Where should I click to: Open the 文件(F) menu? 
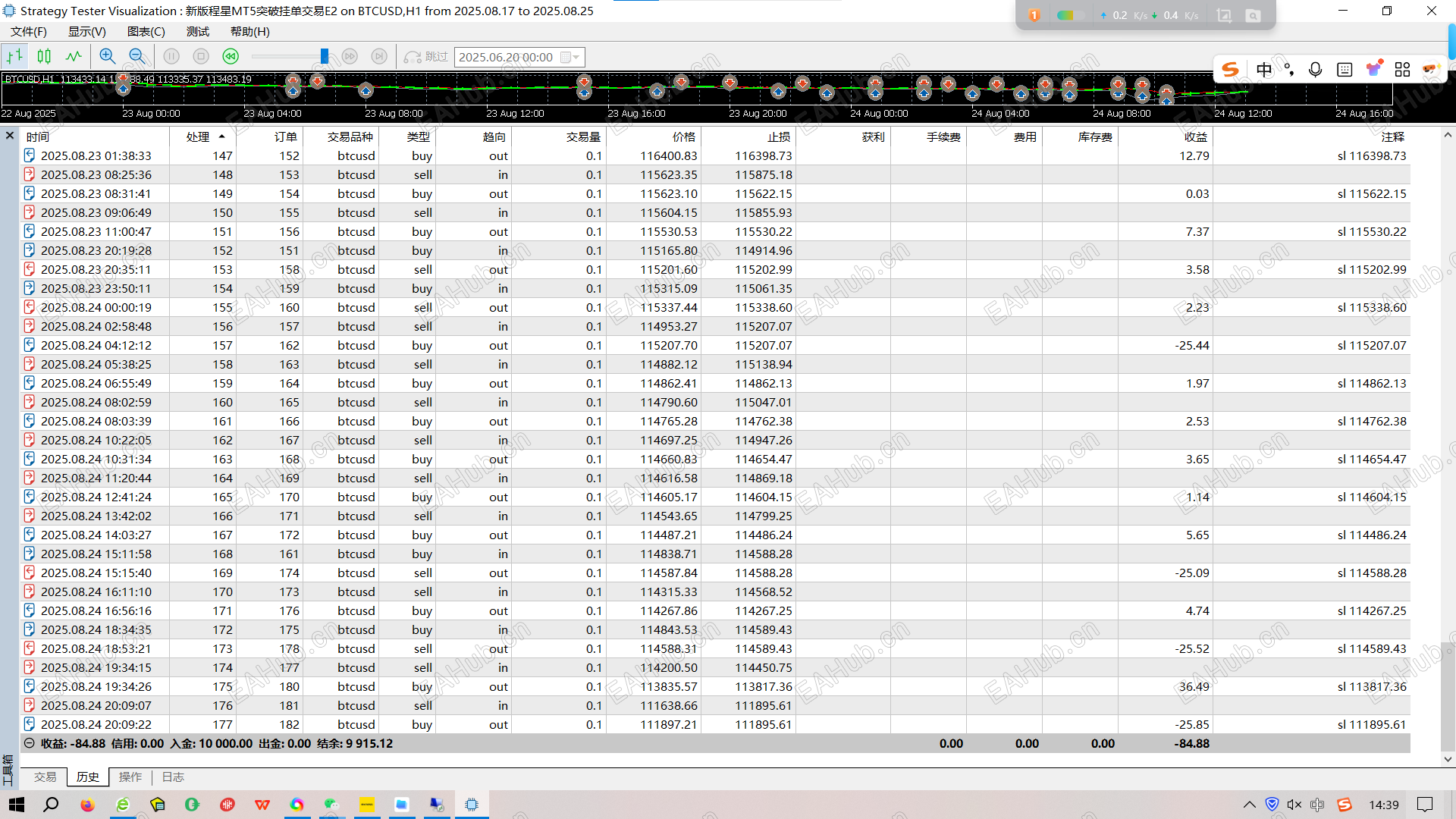tap(29, 31)
